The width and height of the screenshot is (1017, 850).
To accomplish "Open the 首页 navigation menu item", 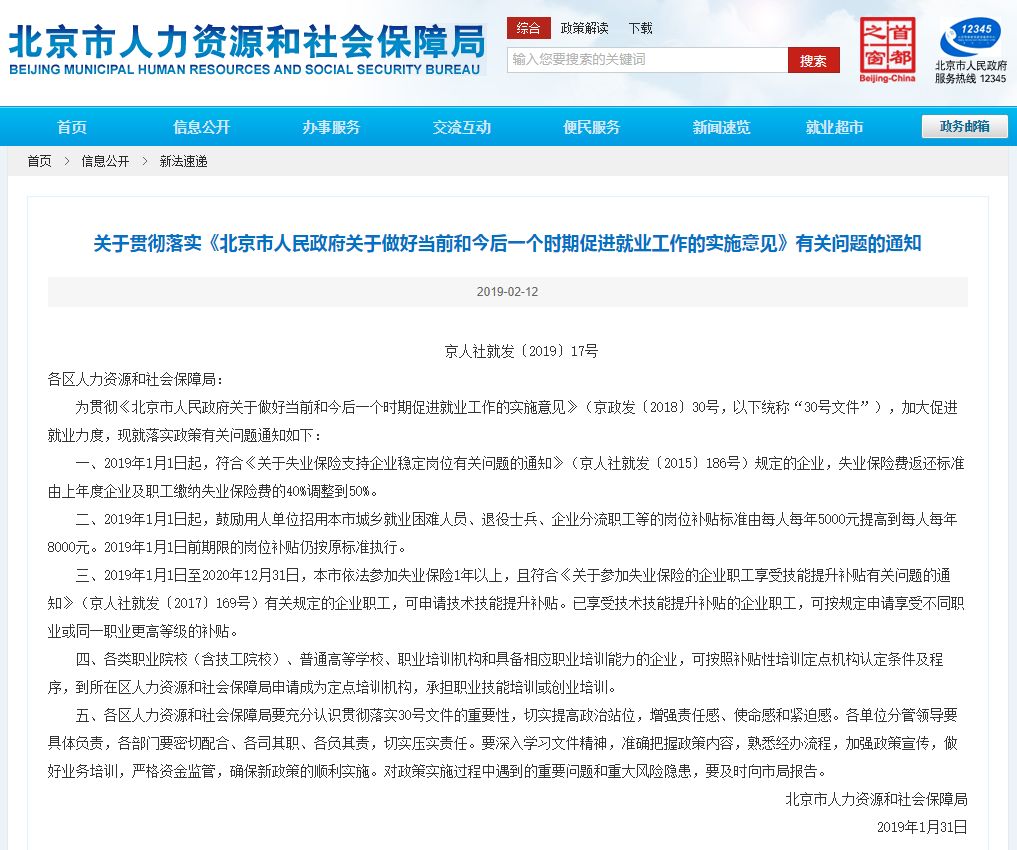I will coord(71,127).
